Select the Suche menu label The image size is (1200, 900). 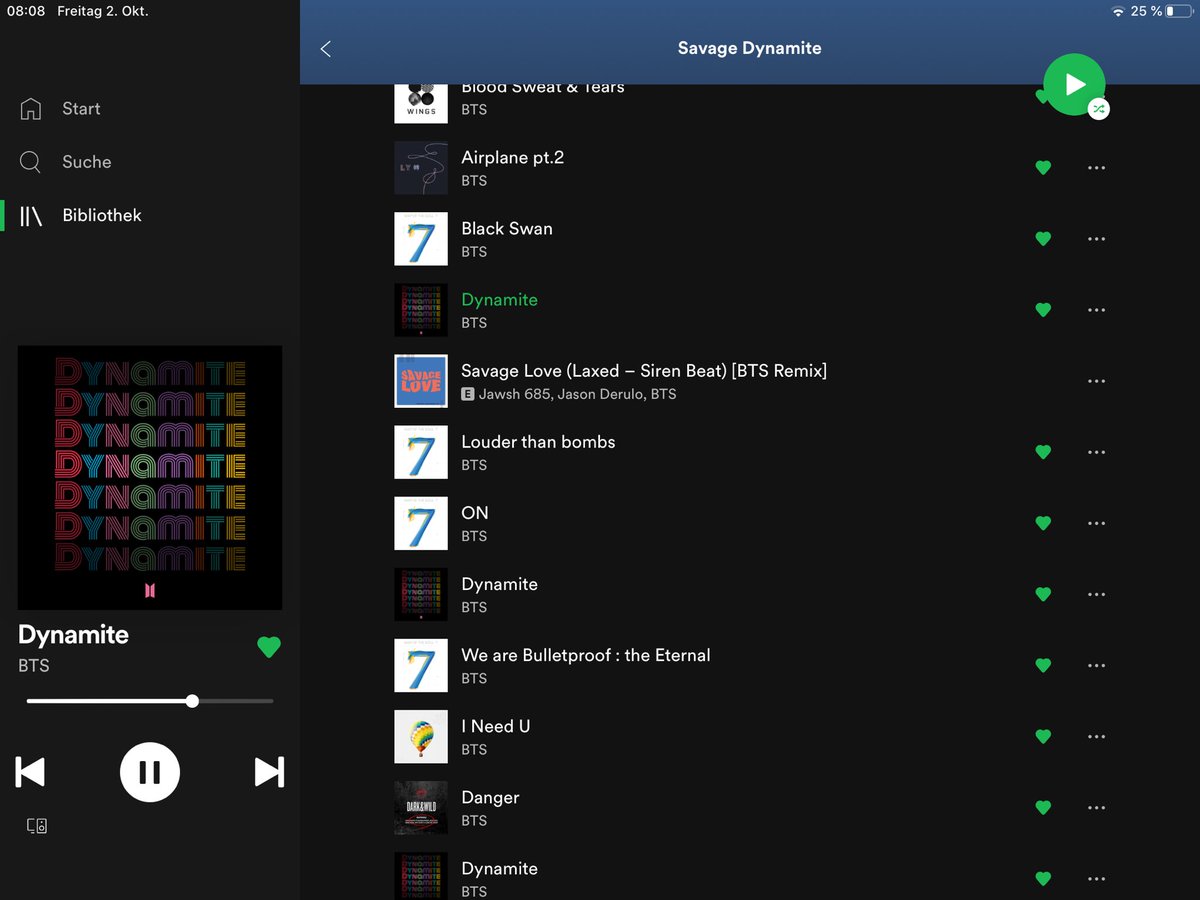click(x=87, y=162)
